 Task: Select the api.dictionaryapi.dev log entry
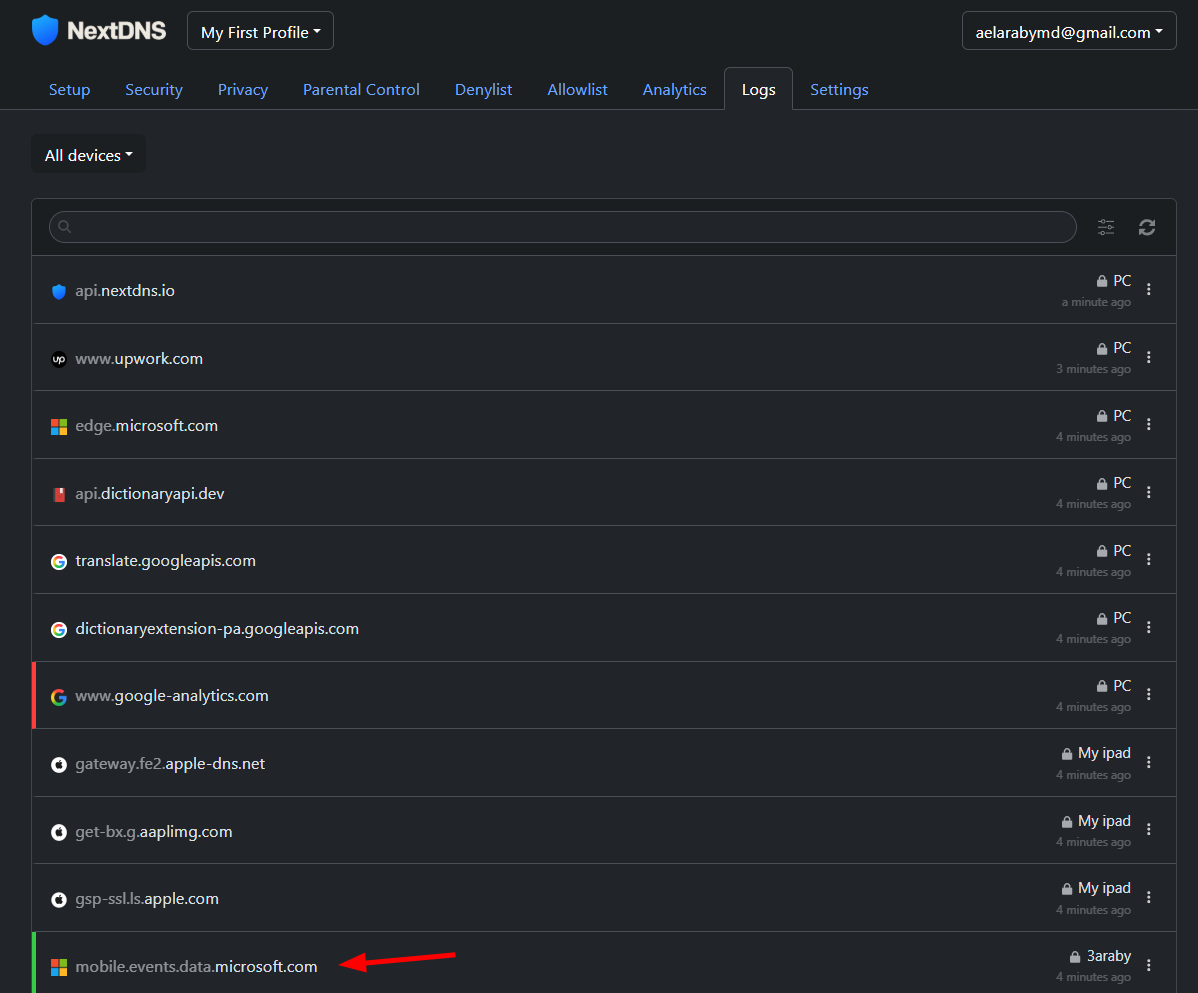coord(150,494)
